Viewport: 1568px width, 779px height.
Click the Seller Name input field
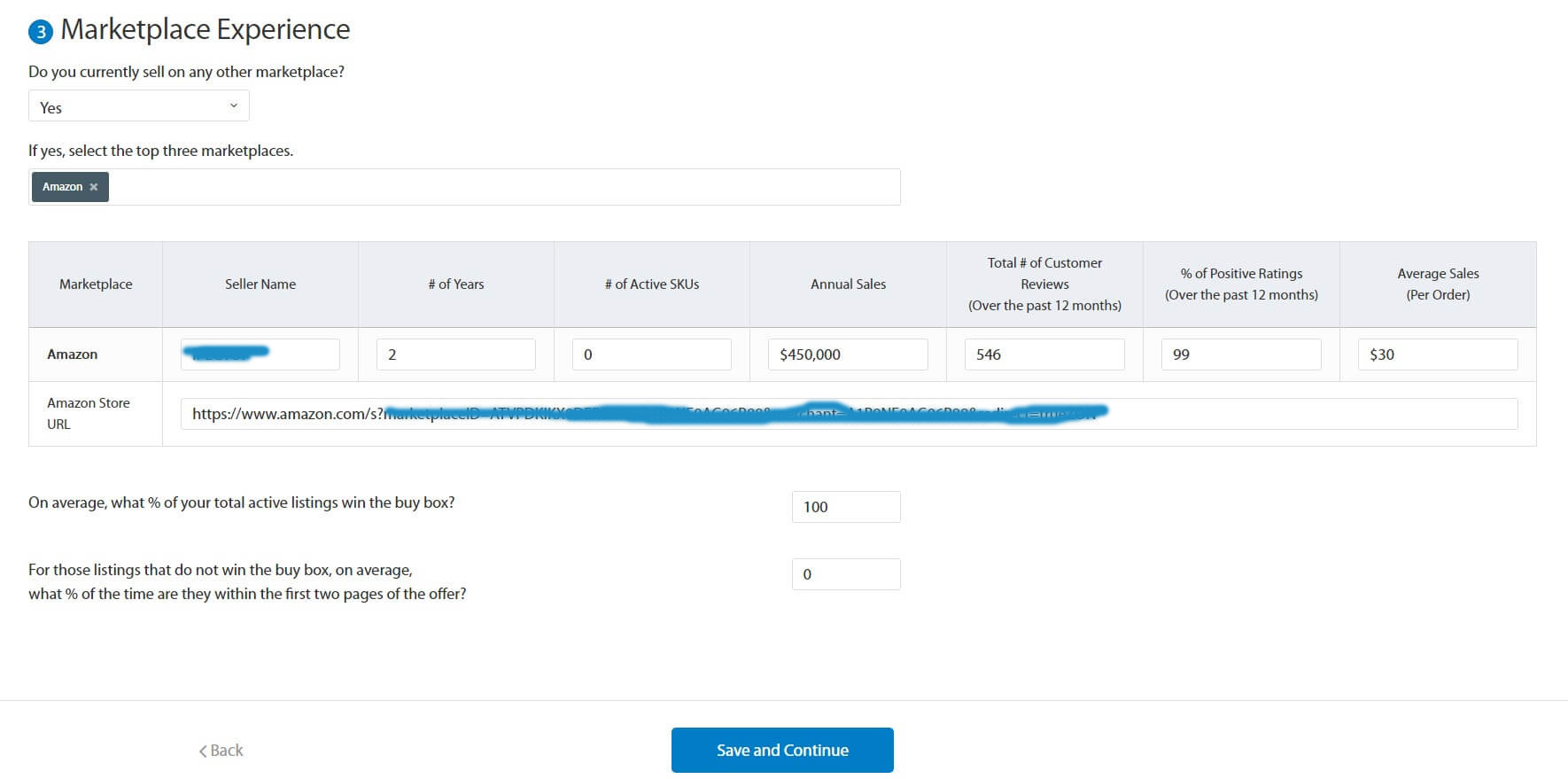[x=260, y=354]
